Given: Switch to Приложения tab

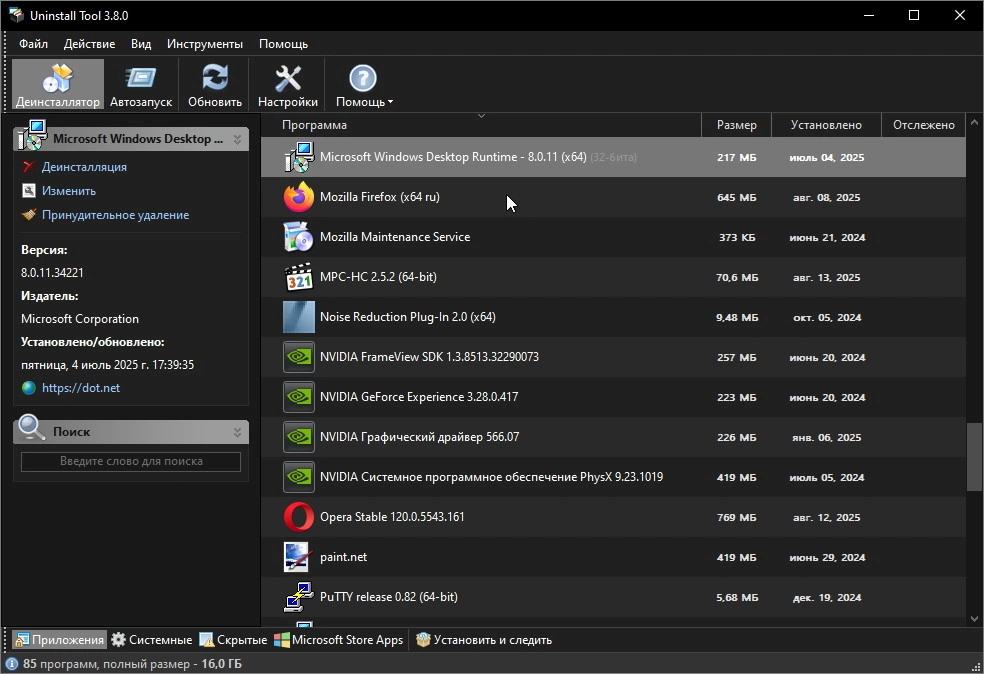Looking at the screenshot, I should click(60, 640).
